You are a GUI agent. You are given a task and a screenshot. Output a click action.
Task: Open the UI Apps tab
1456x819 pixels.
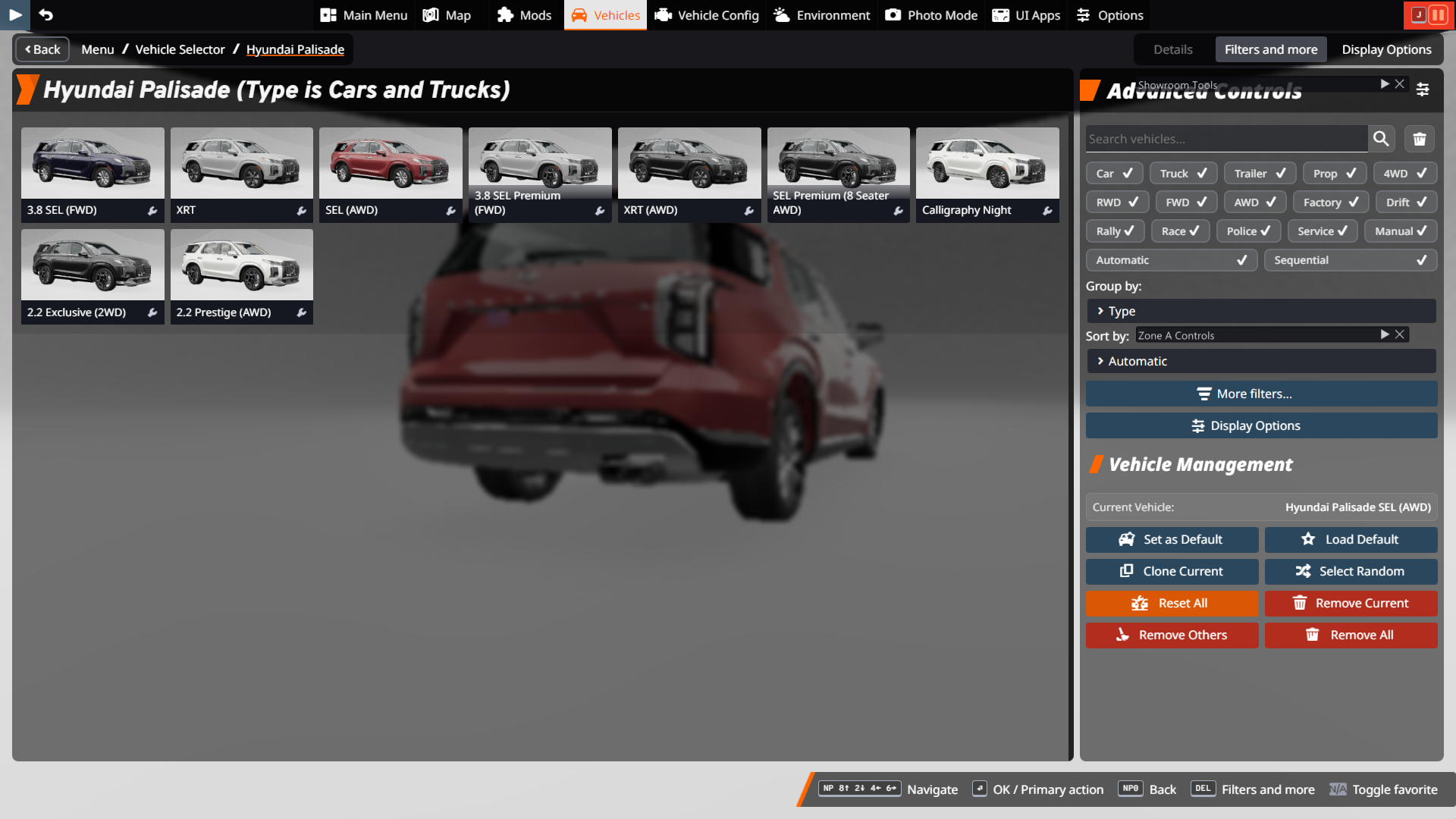coord(1026,15)
